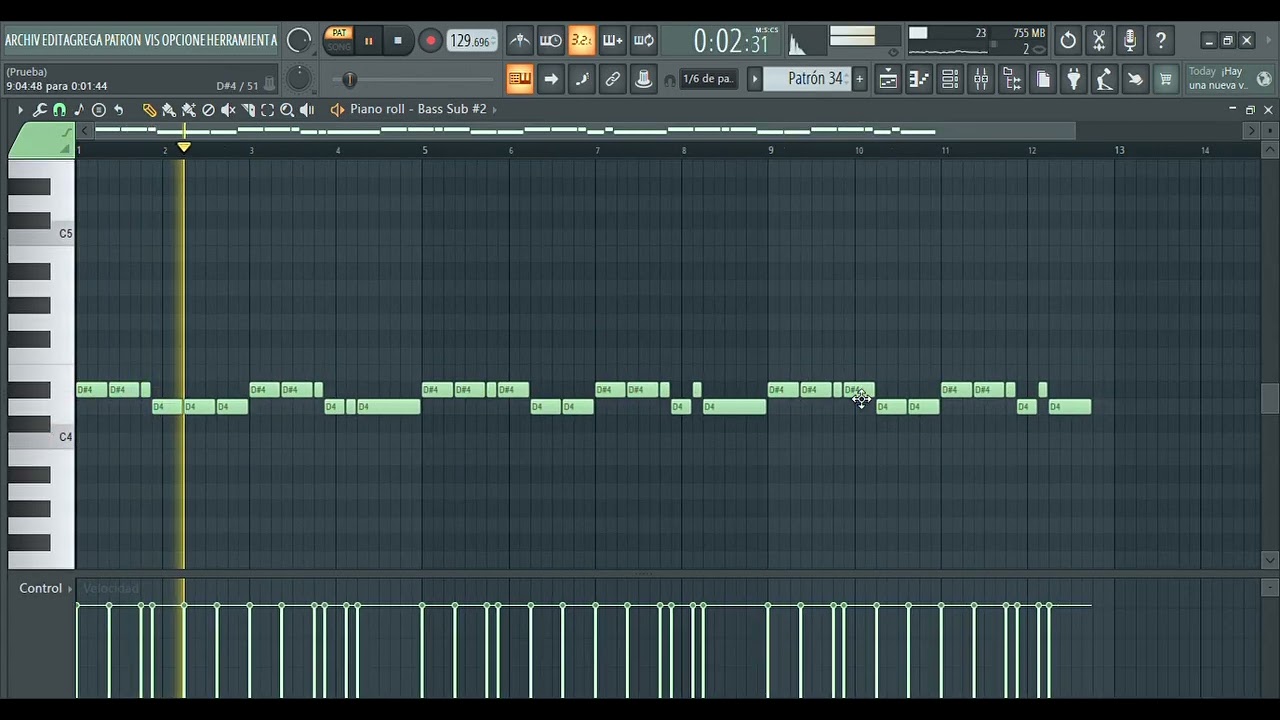Select the Draw pencil tool
1280x720 pixels.
tap(149, 110)
